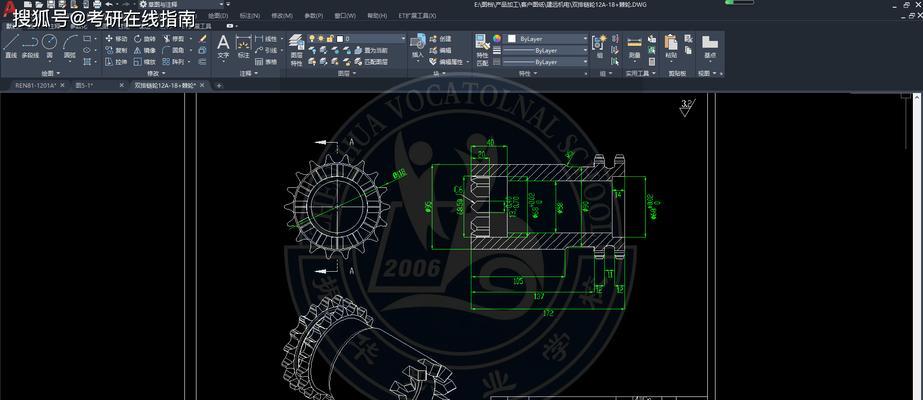The height and width of the screenshot is (400, 923).
Task: Select the Line (直线) draw tool
Action: (11, 46)
